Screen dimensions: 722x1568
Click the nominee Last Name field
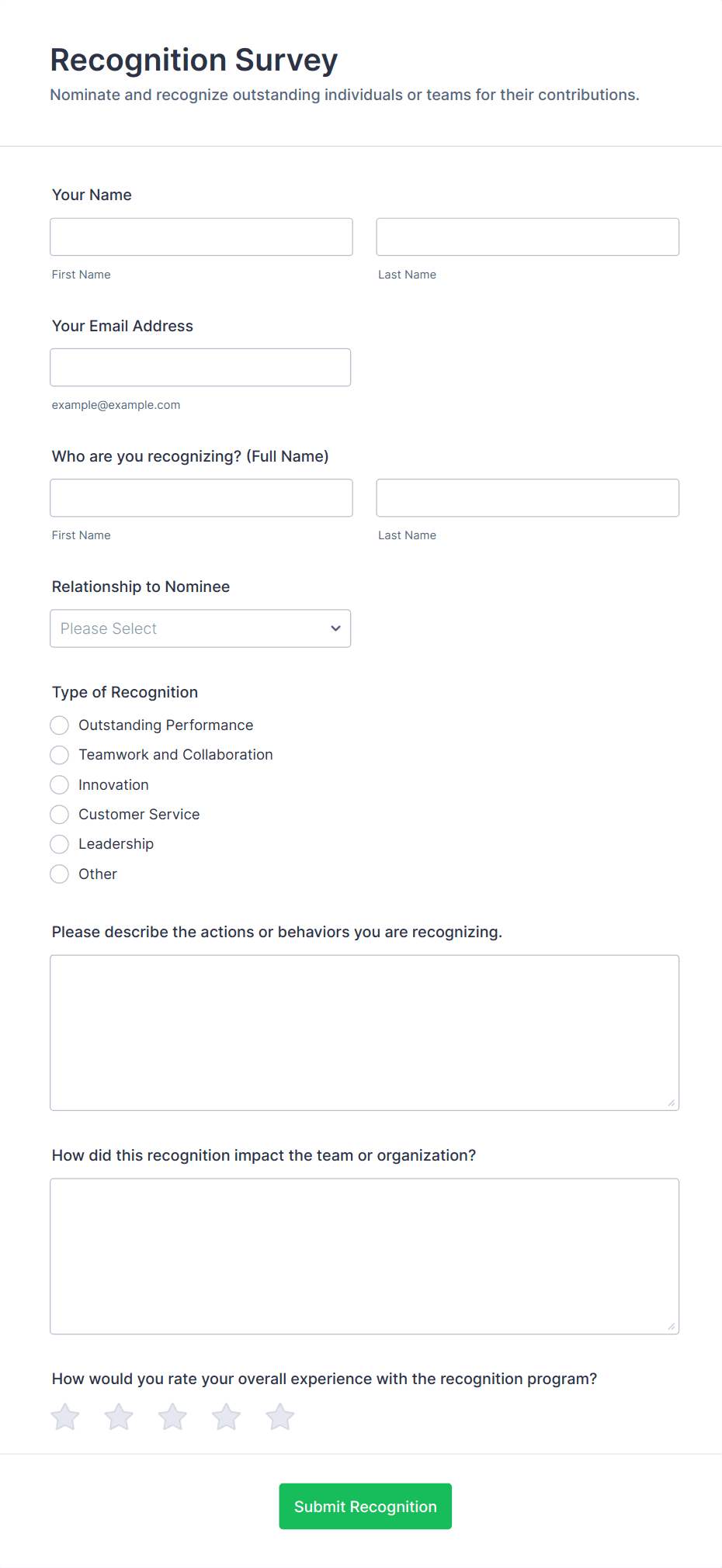point(527,497)
